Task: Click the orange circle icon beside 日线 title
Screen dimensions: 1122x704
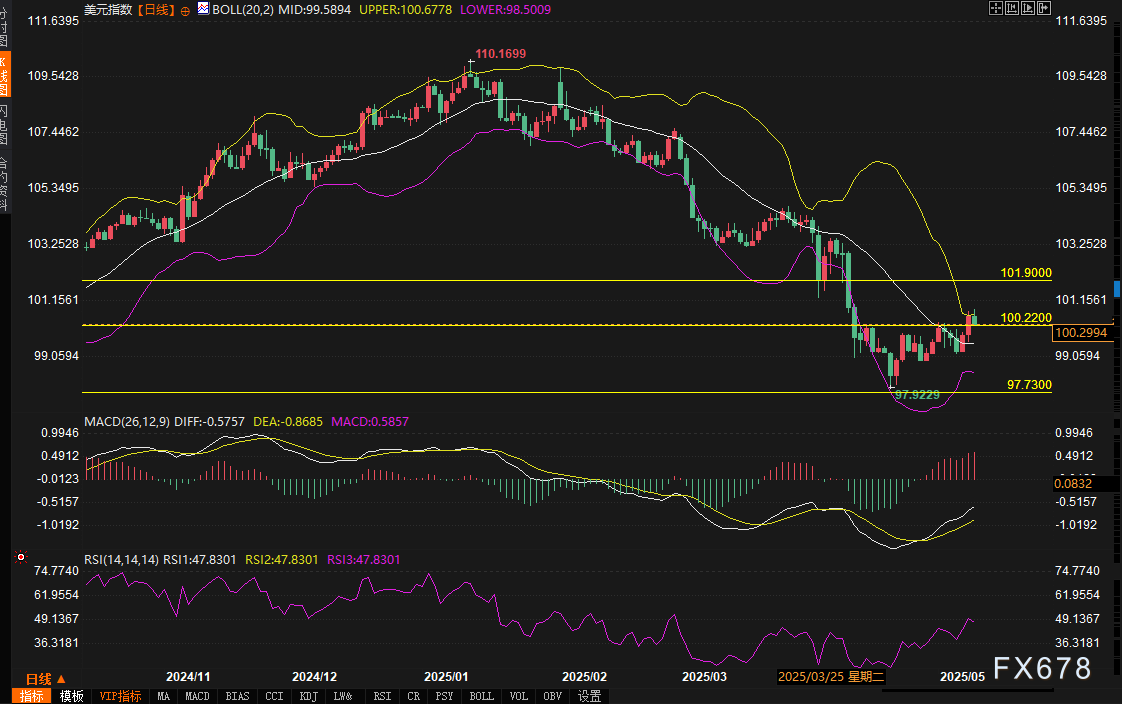Action: [x=187, y=8]
